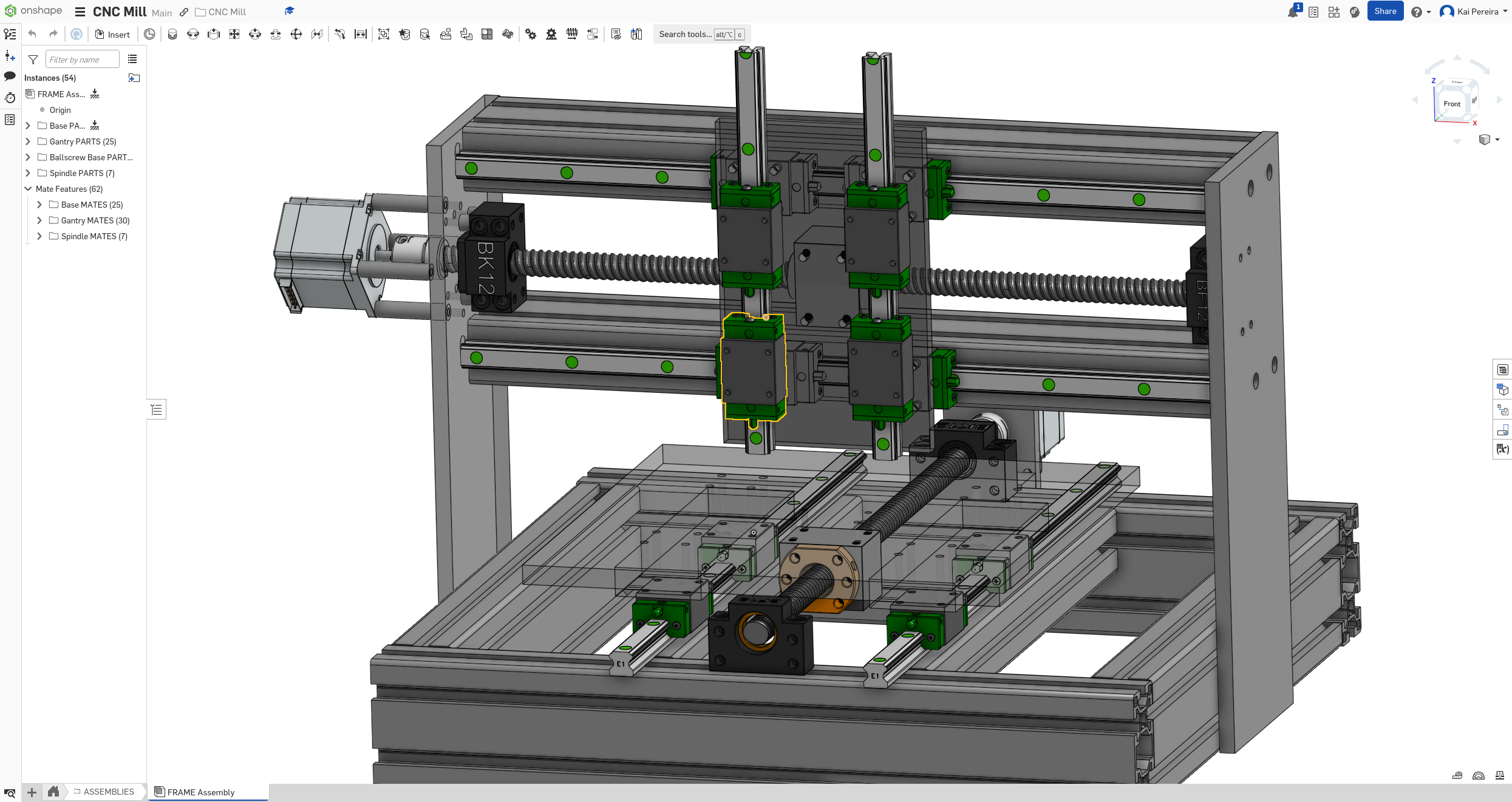Switch to the FRAME Assembly tab
1512x802 pixels.
(200, 792)
